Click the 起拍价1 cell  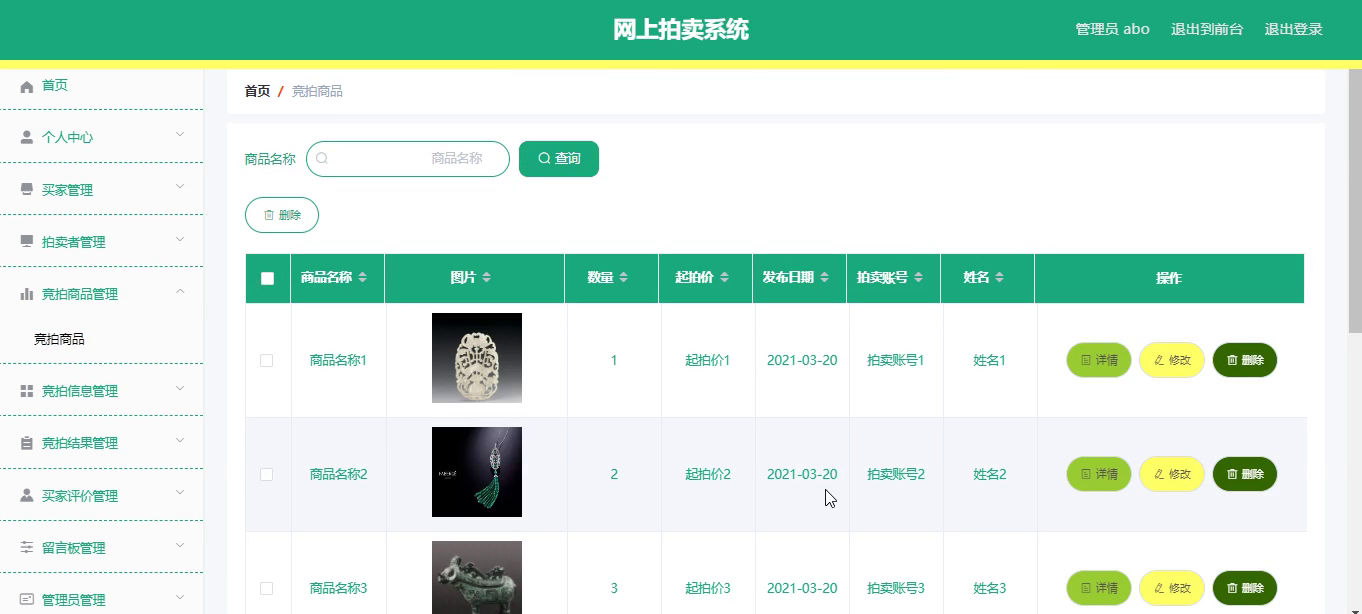pyautogui.click(x=708, y=360)
